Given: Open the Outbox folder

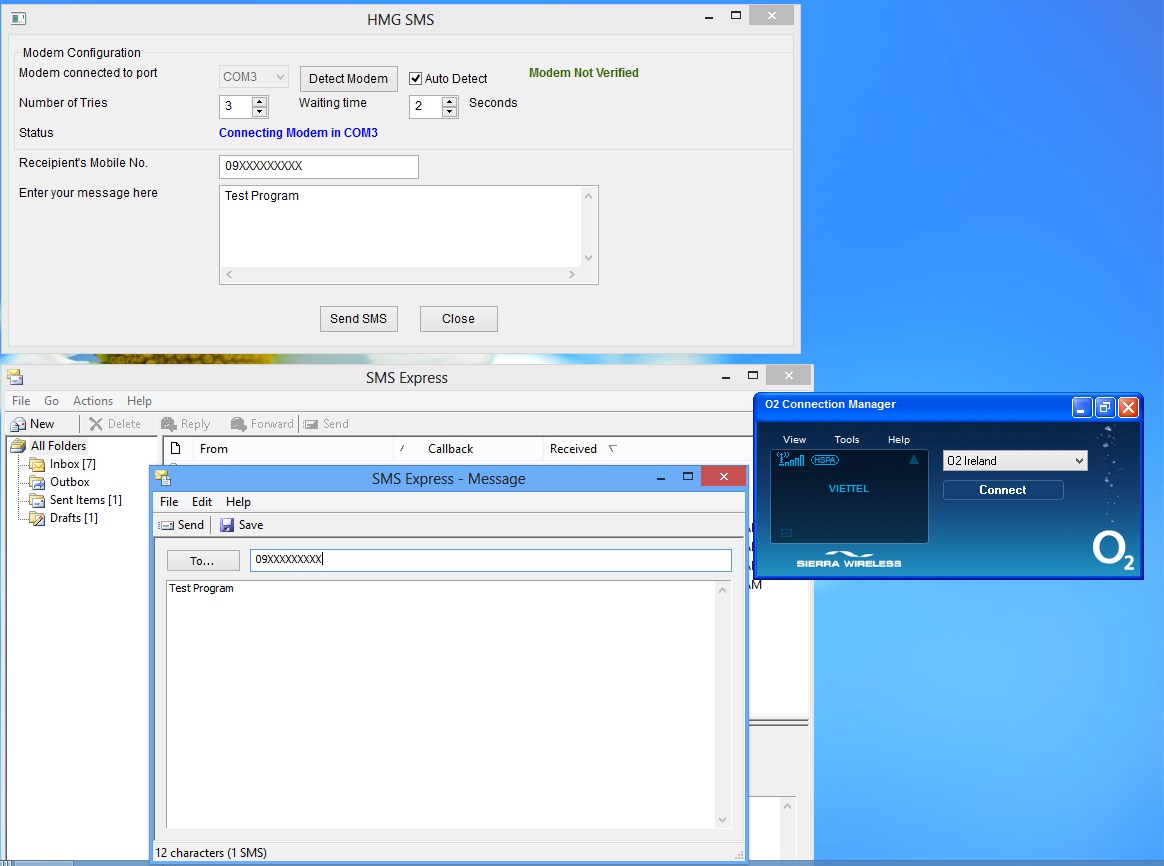Looking at the screenshot, I should pyautogui.click(x=69, y=482).
